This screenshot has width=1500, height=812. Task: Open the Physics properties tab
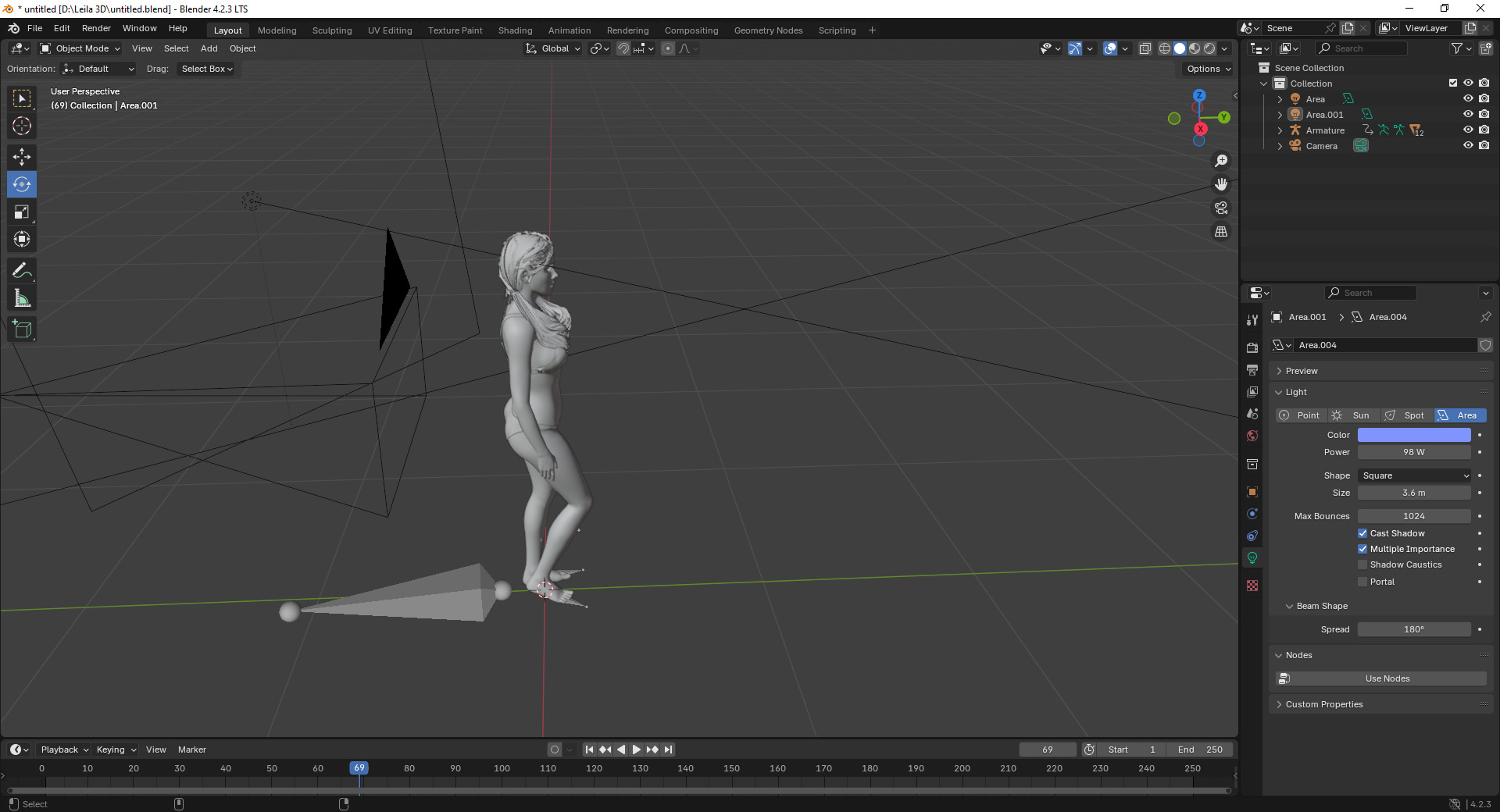coord(1252,514)
